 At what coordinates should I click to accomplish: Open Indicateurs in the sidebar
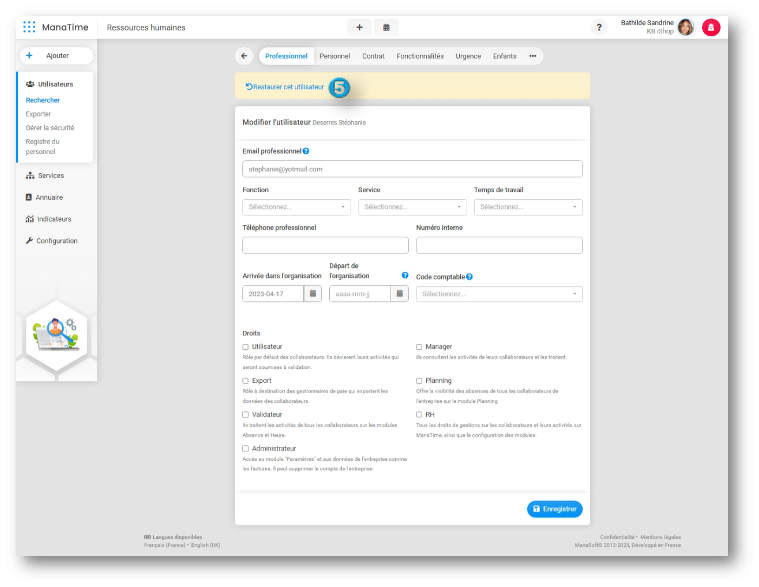(x=48, y=219)
